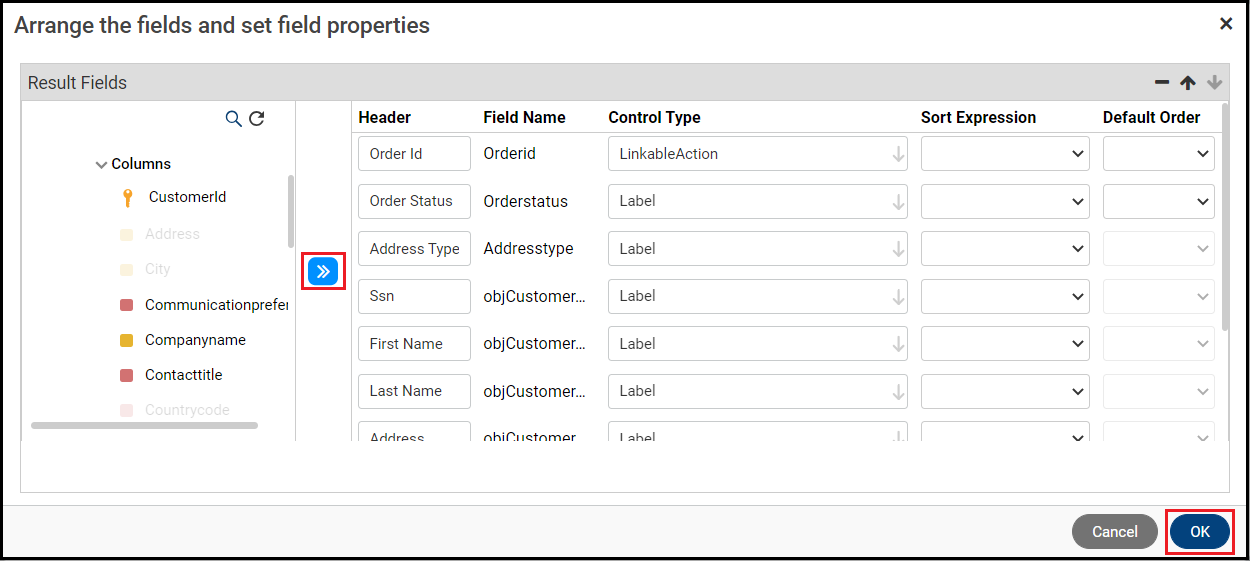The height and width of the screenshot is (561, 1250).
Task: Select the Companyname column item
Action: [195, 340]
